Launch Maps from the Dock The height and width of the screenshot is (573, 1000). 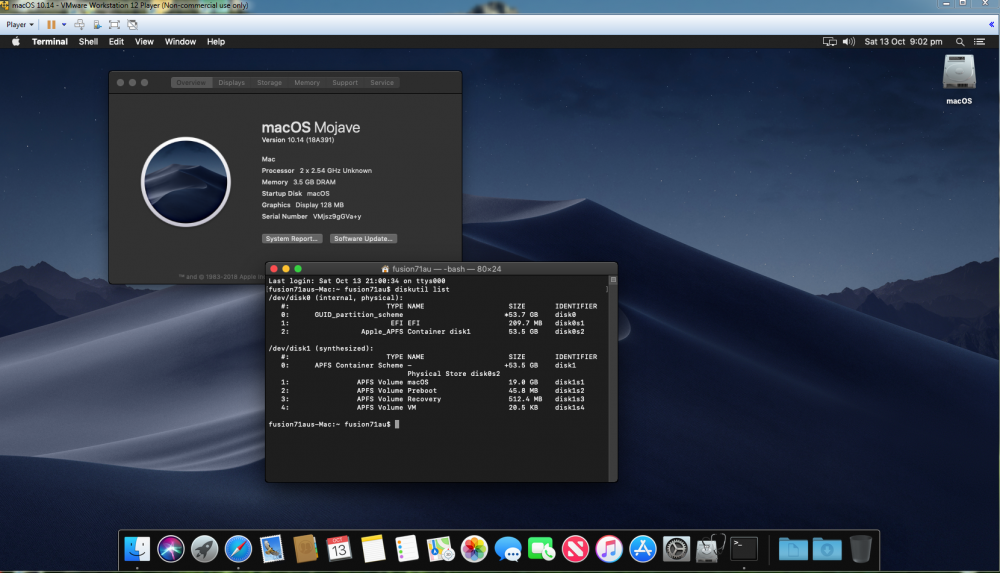(441, 549)
